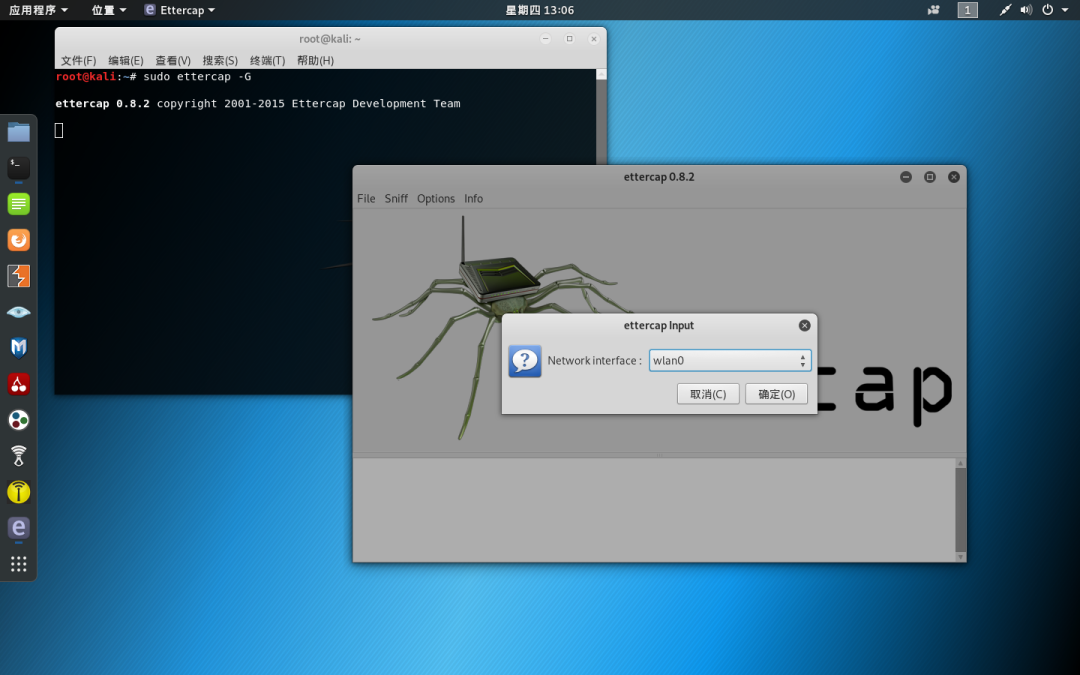
Task: Expand the system menu arrow at top right
Action: click(1065, 10)
